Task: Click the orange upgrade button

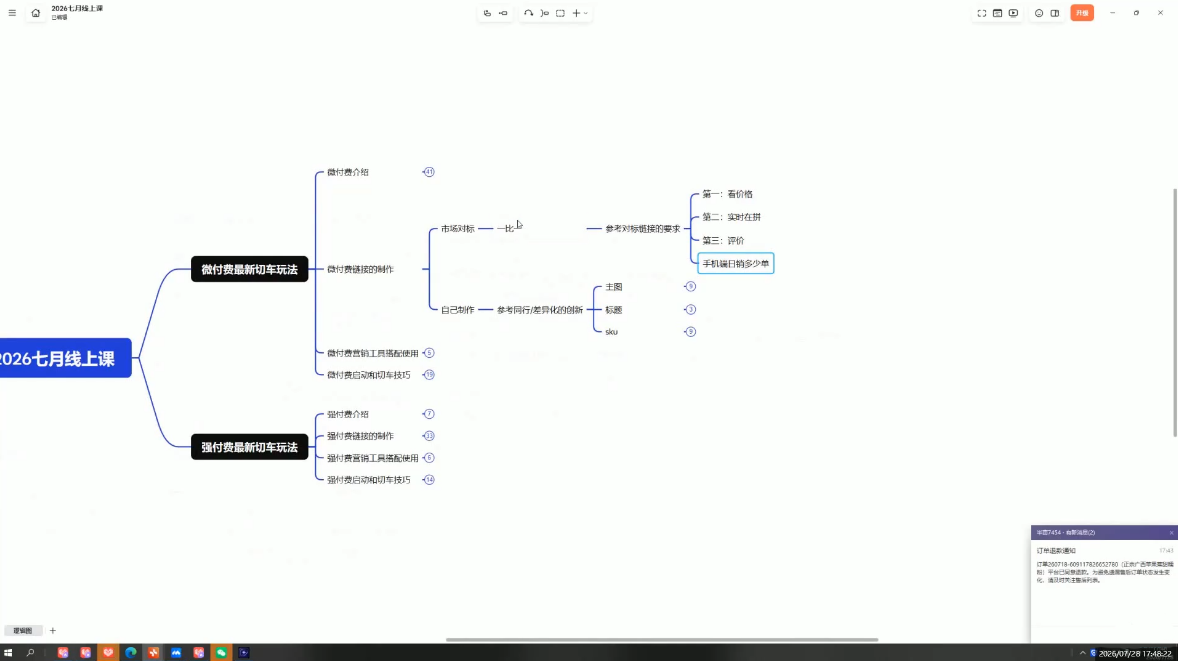Action: click(x=1082, y=13)
